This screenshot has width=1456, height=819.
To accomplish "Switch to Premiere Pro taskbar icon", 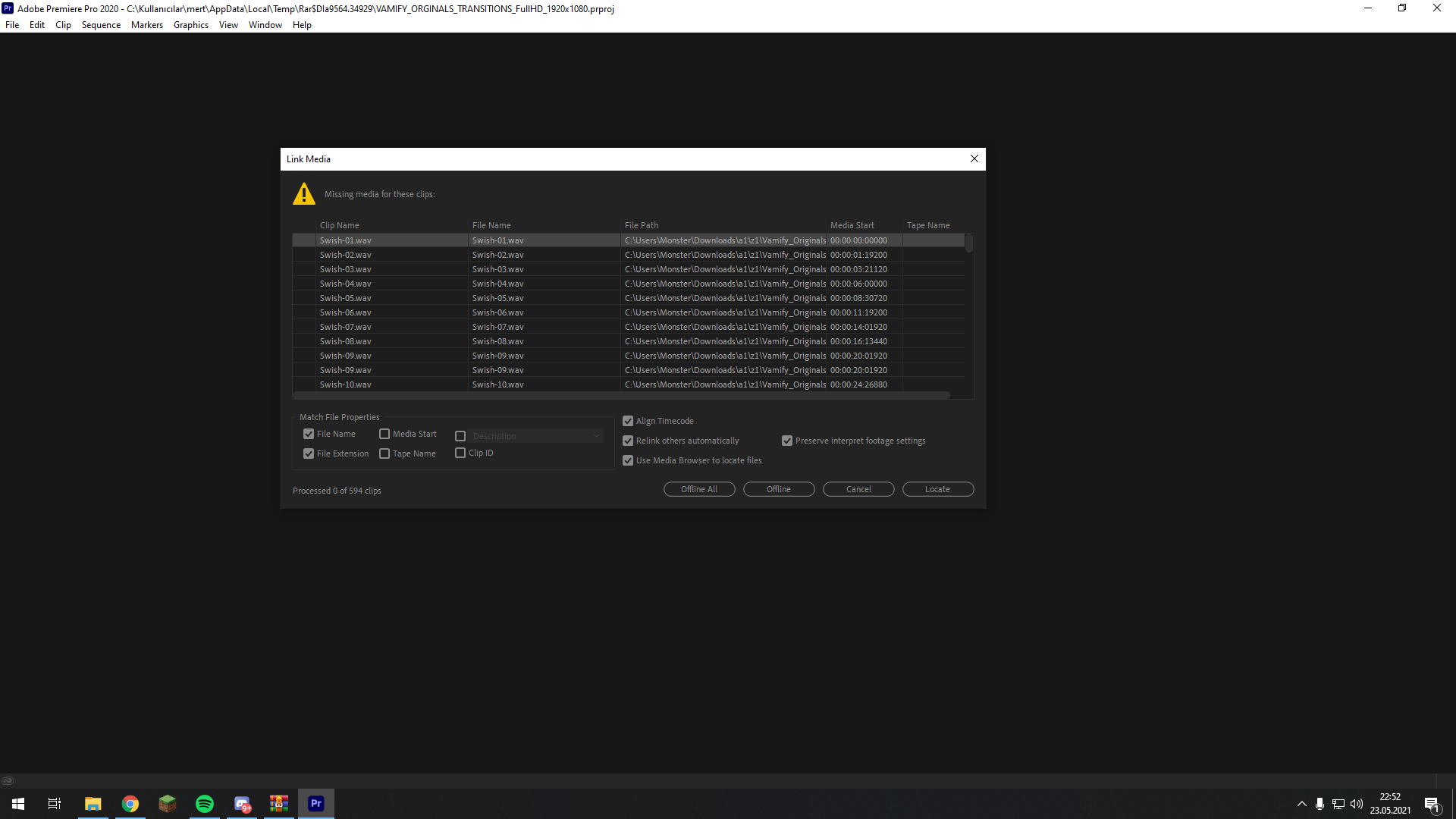I will click(316, 804).
